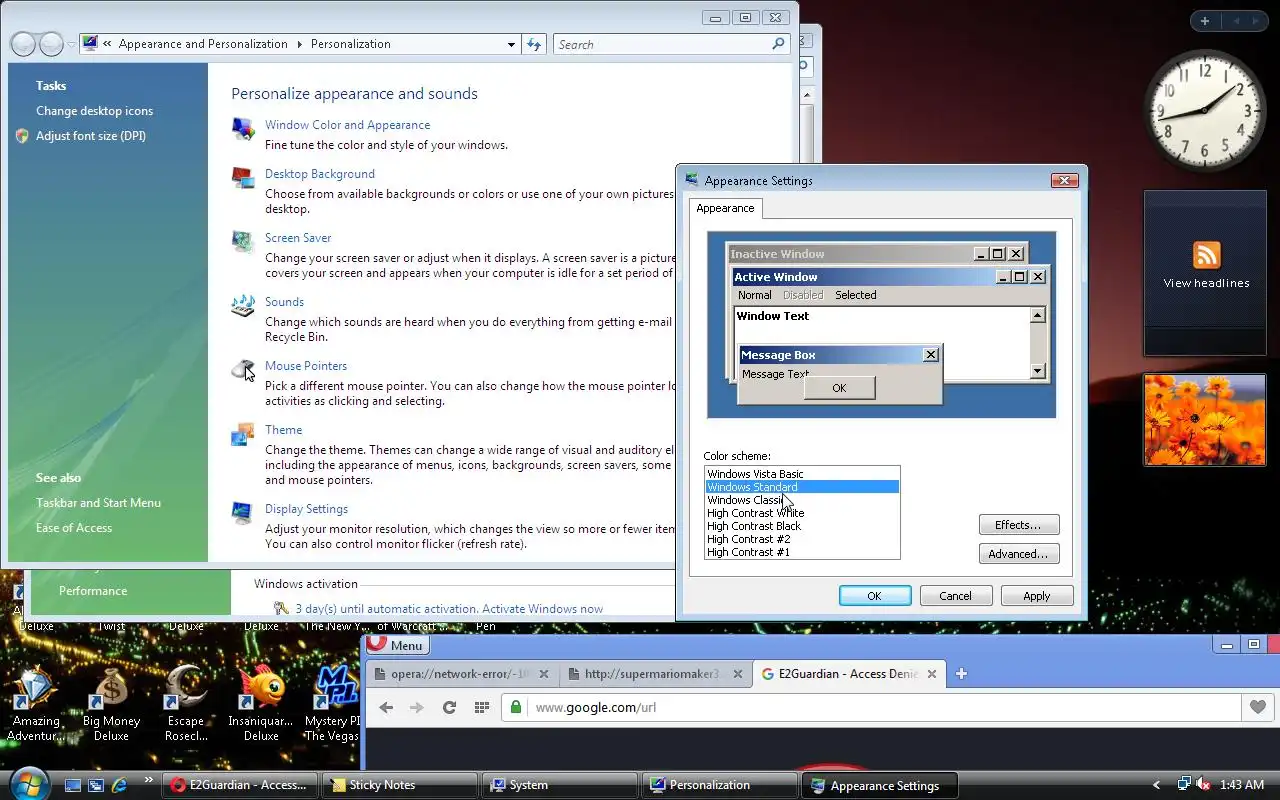Select High Contrast #1 color scheme
1280x800 pixels.
pyautogui.click(x=802, y=552)
